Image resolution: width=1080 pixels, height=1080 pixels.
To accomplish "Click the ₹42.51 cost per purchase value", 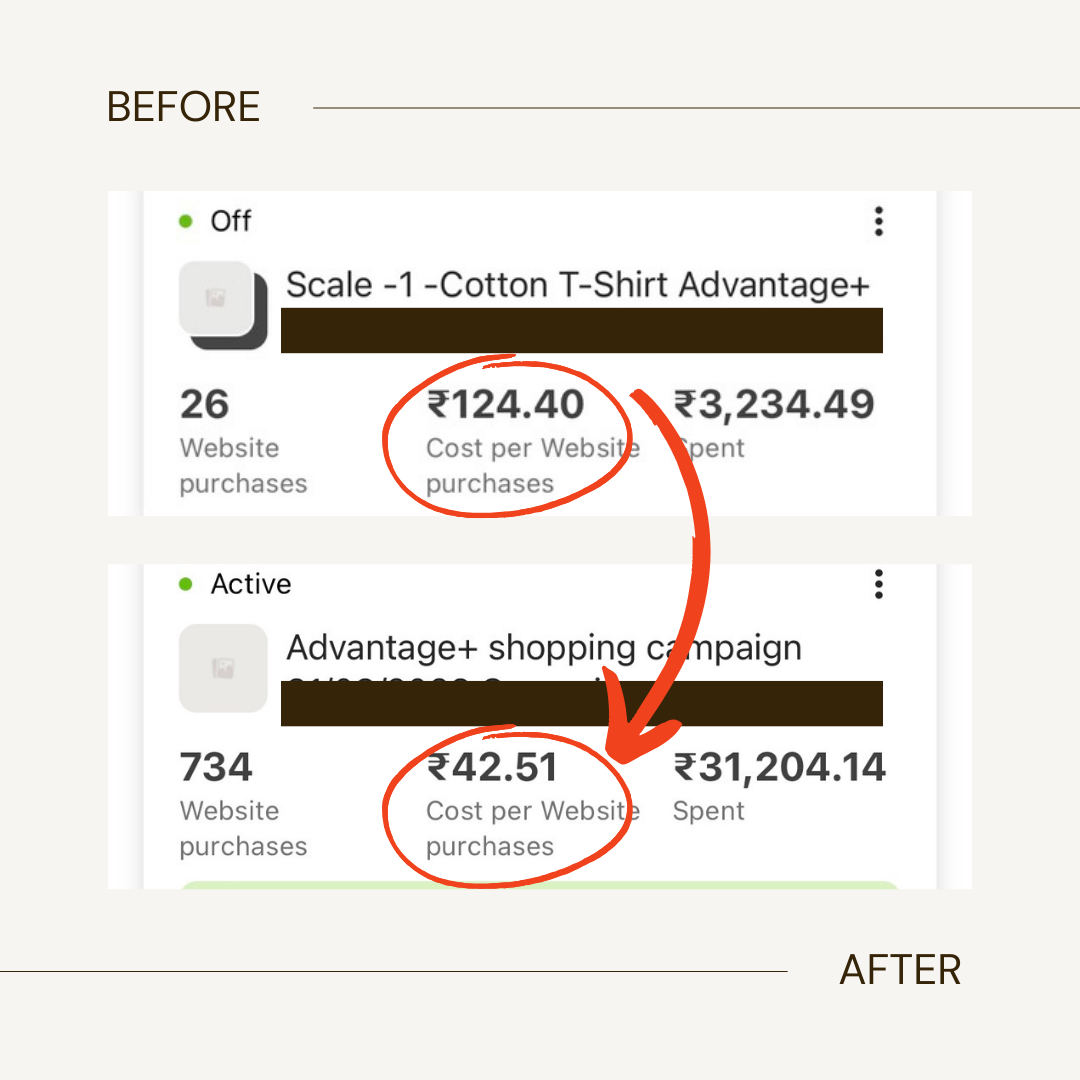I will [492, 768].
